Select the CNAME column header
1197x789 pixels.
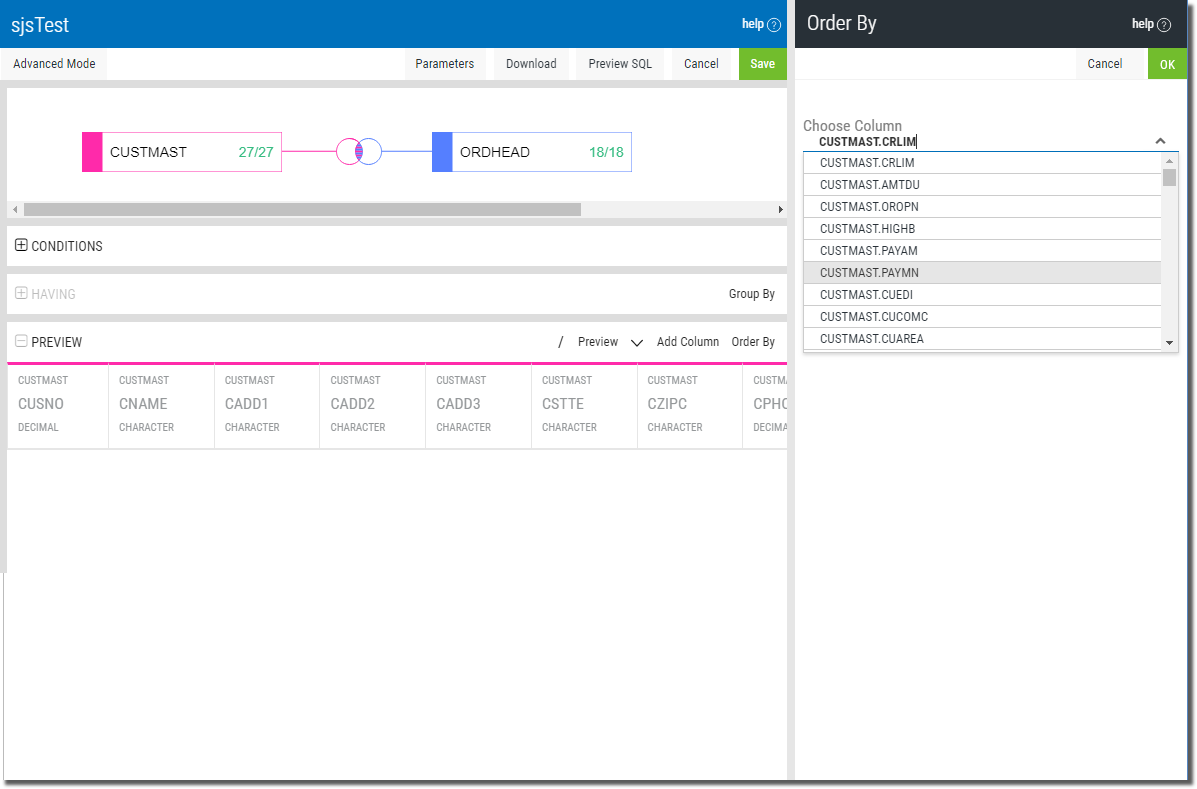coord(162,404)
